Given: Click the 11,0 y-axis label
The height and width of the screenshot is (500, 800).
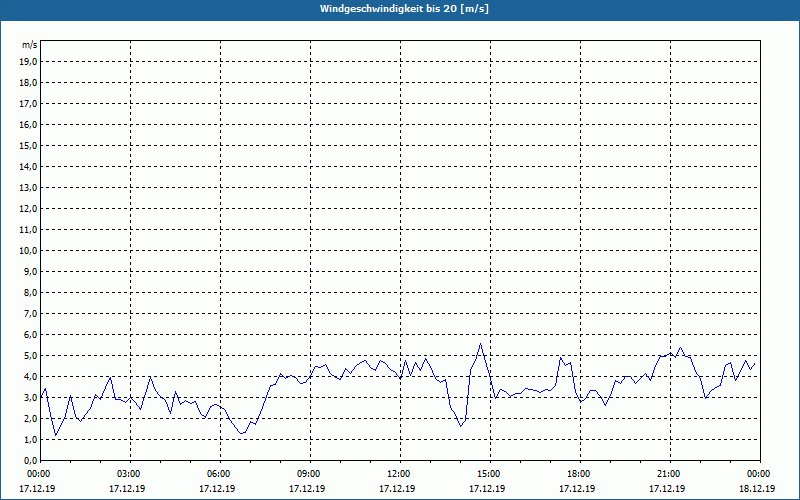Looking at the screenshot, I should 29,230.
